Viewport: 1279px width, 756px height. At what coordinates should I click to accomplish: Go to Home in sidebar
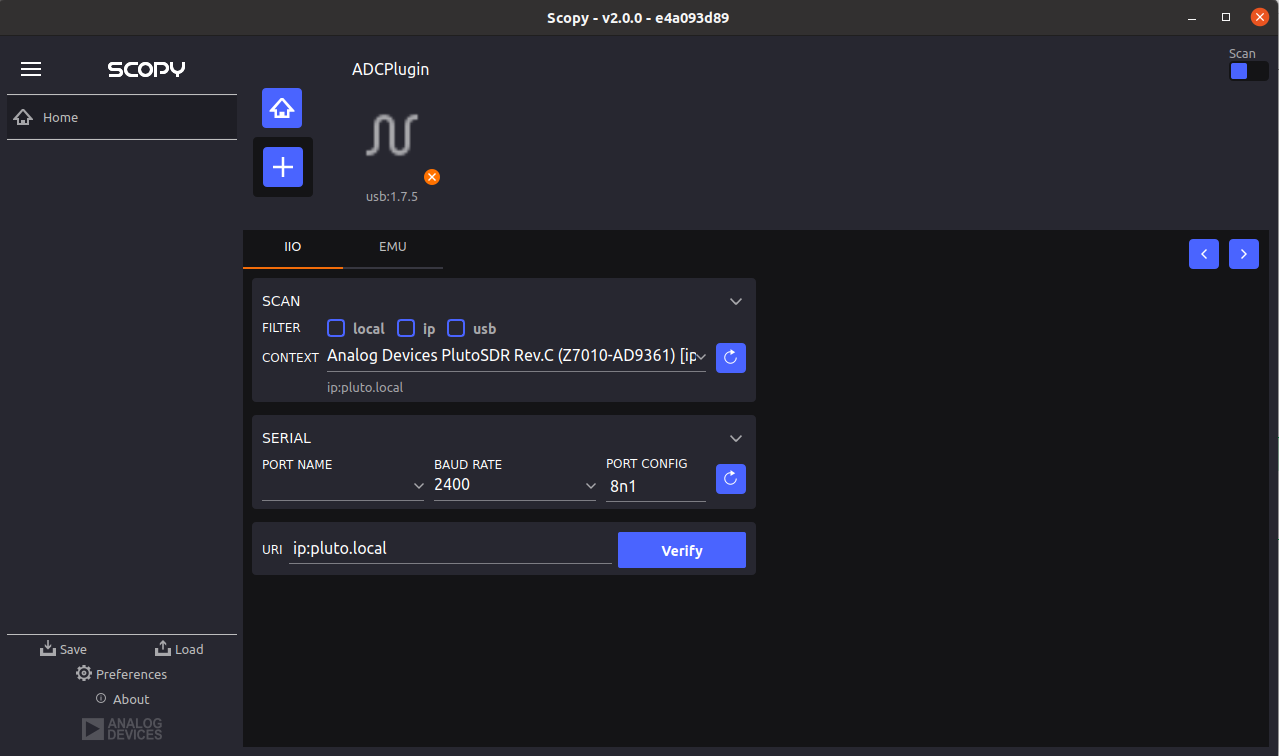(x=122, y=117)
